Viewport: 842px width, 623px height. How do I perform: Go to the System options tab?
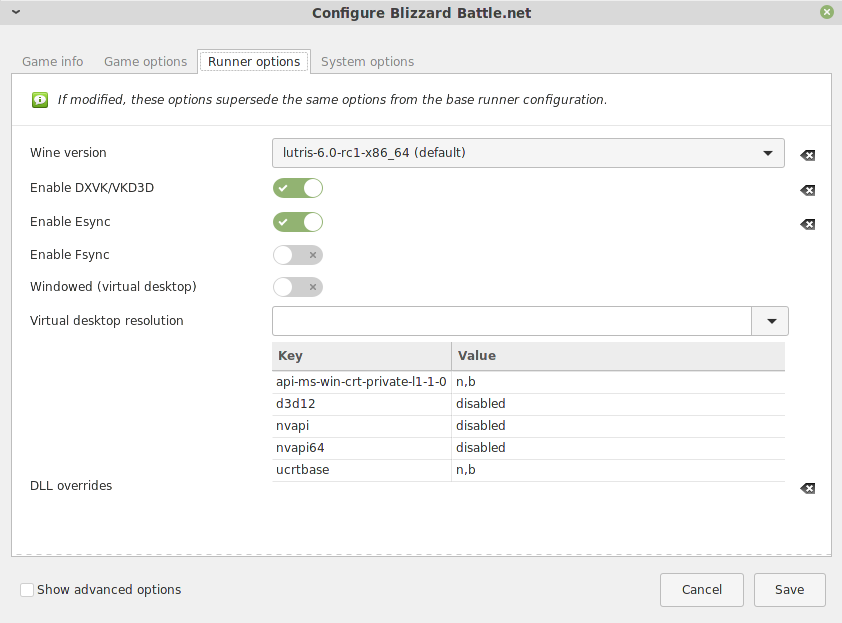tap(367, 62)
